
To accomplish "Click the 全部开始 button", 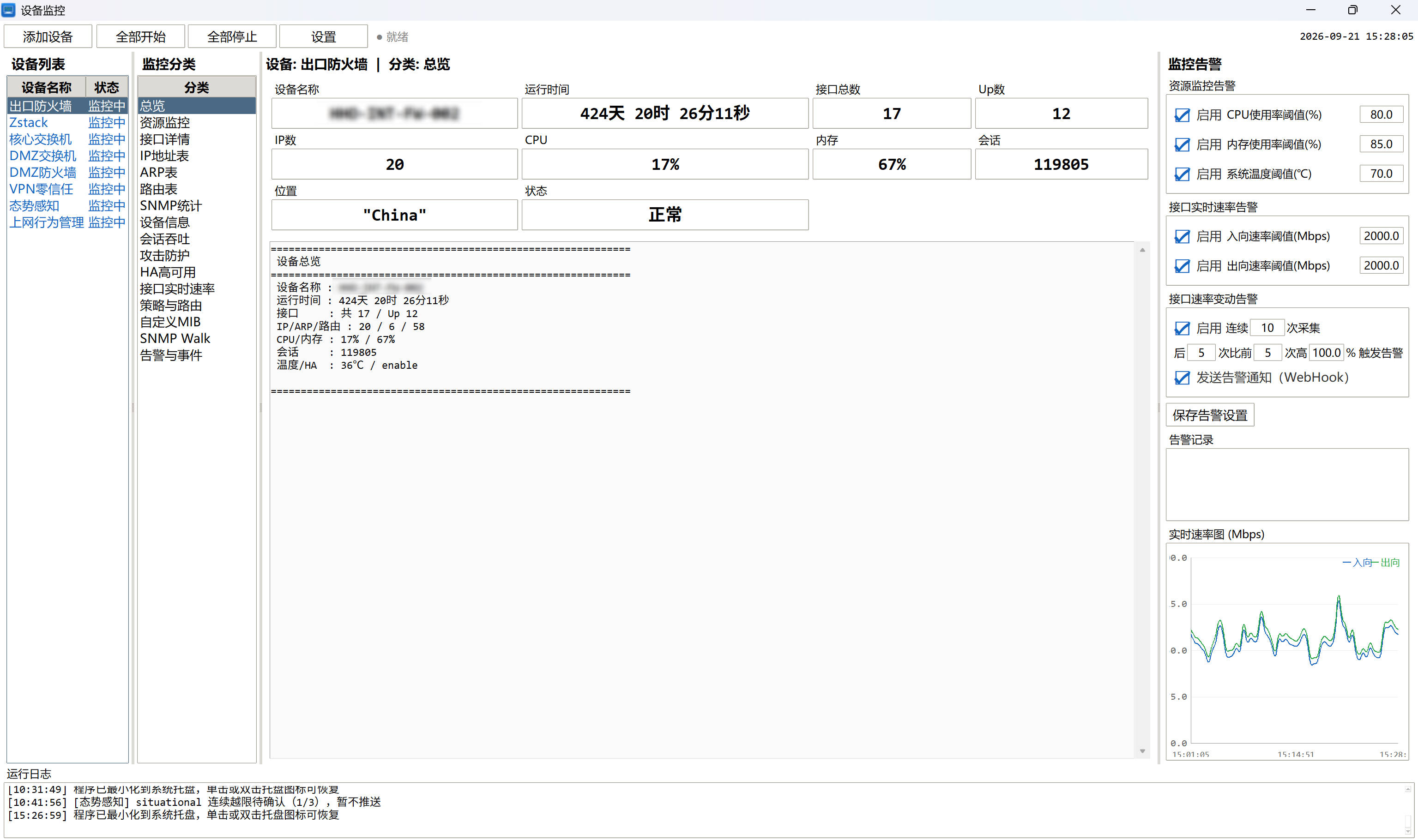I will click(x=140, y=37).
